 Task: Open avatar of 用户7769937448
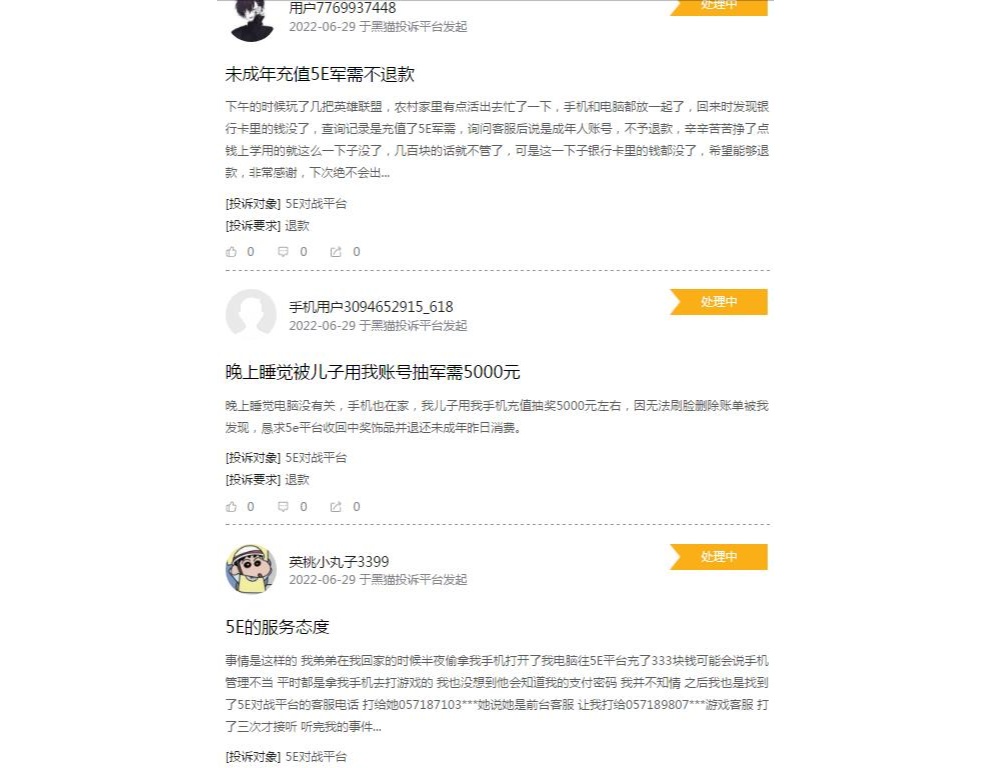pyautogui.click(x=251, y=20)
